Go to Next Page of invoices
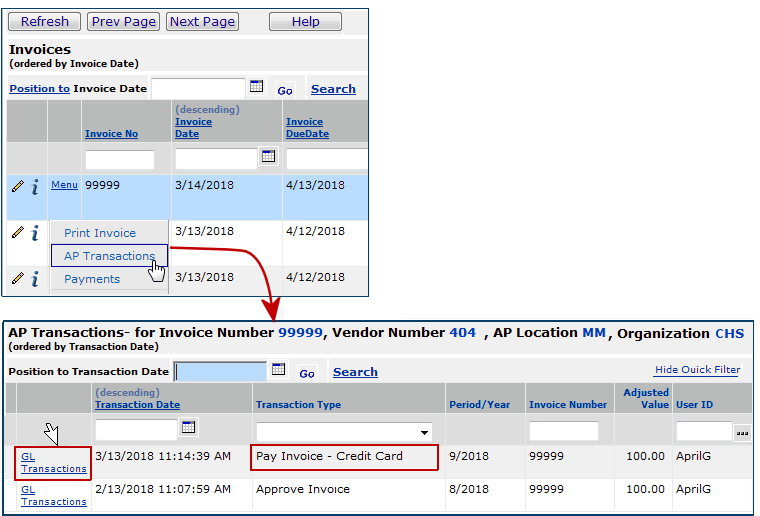Screen dimensions: 760x516 pos(203,21)
